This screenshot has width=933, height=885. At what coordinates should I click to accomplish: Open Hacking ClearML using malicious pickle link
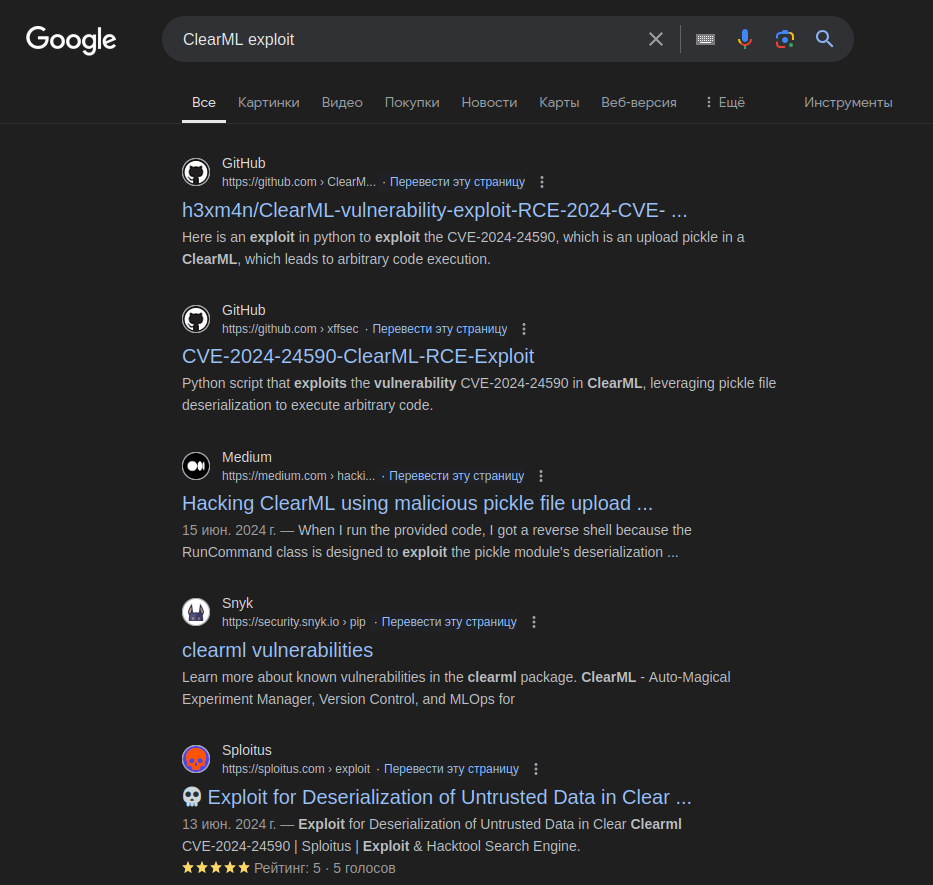tap(417, 503)
